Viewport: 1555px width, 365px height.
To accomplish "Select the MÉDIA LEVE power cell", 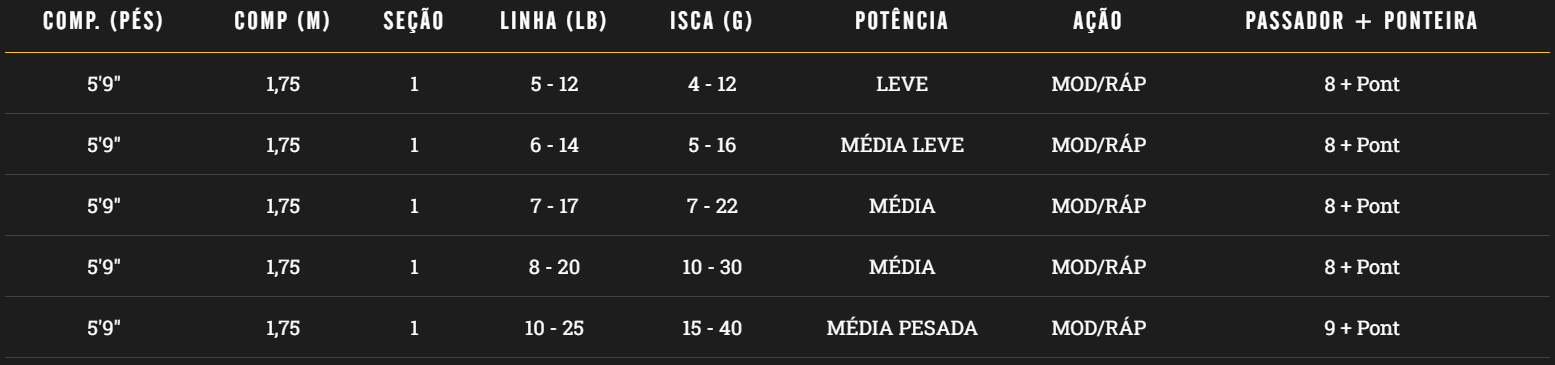I will click(x=902, y=145).
